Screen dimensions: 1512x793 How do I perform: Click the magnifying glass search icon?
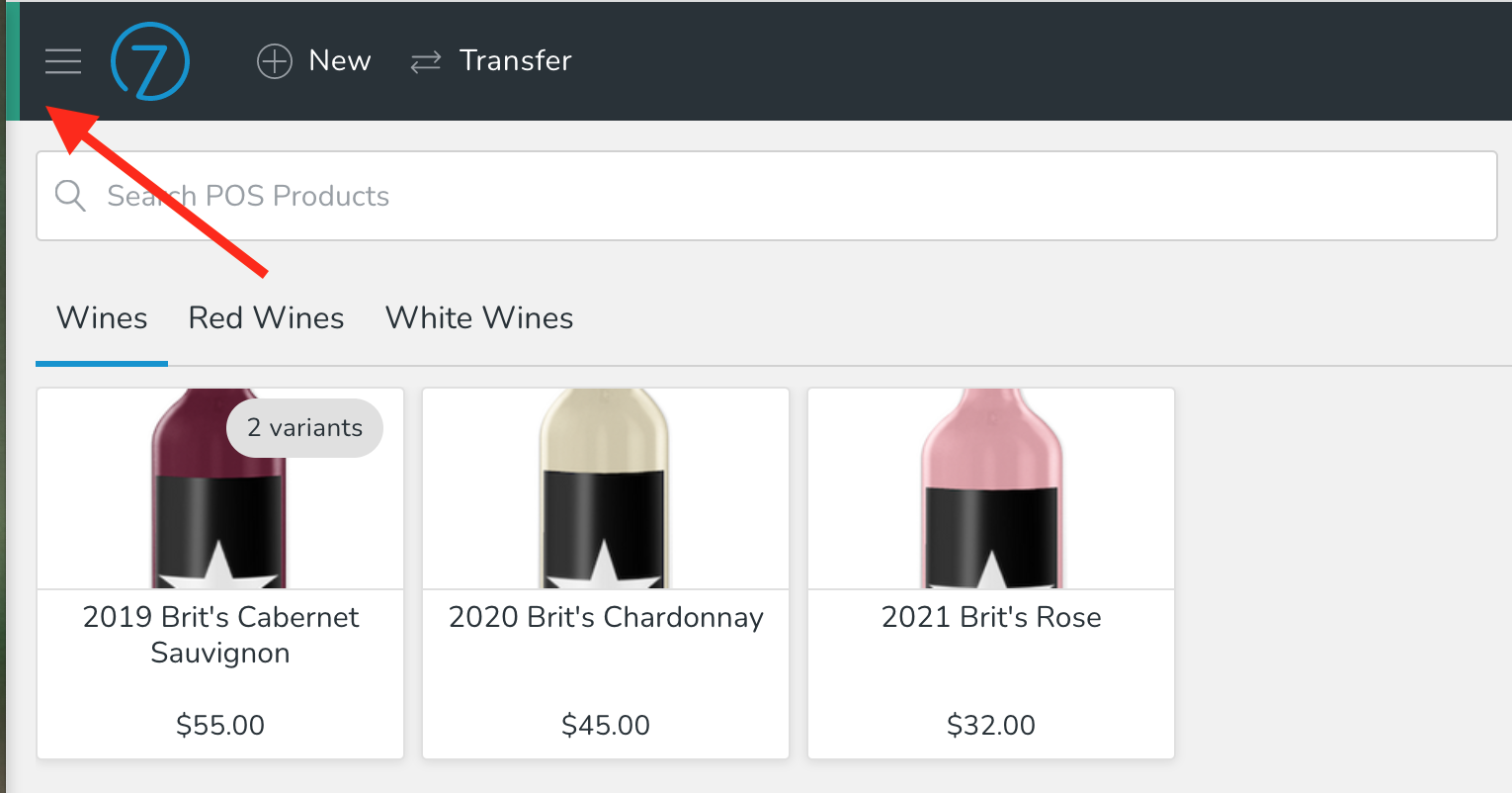70,195
